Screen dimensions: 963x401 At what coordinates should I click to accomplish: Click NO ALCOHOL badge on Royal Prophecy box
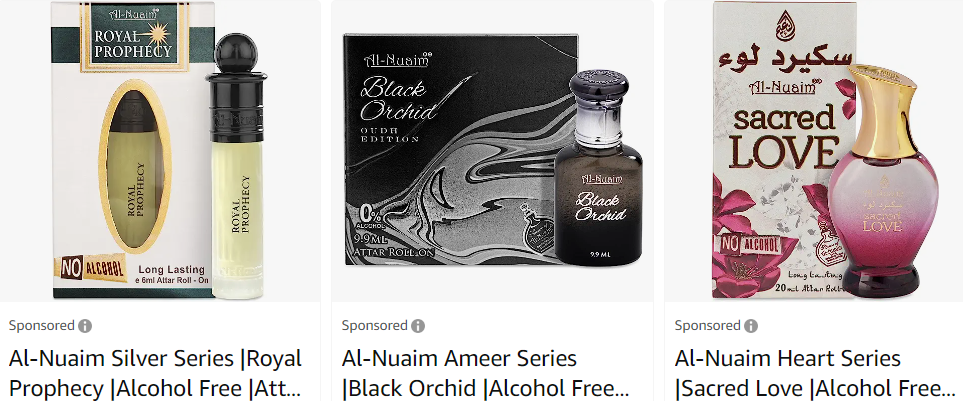pos(93,268)
